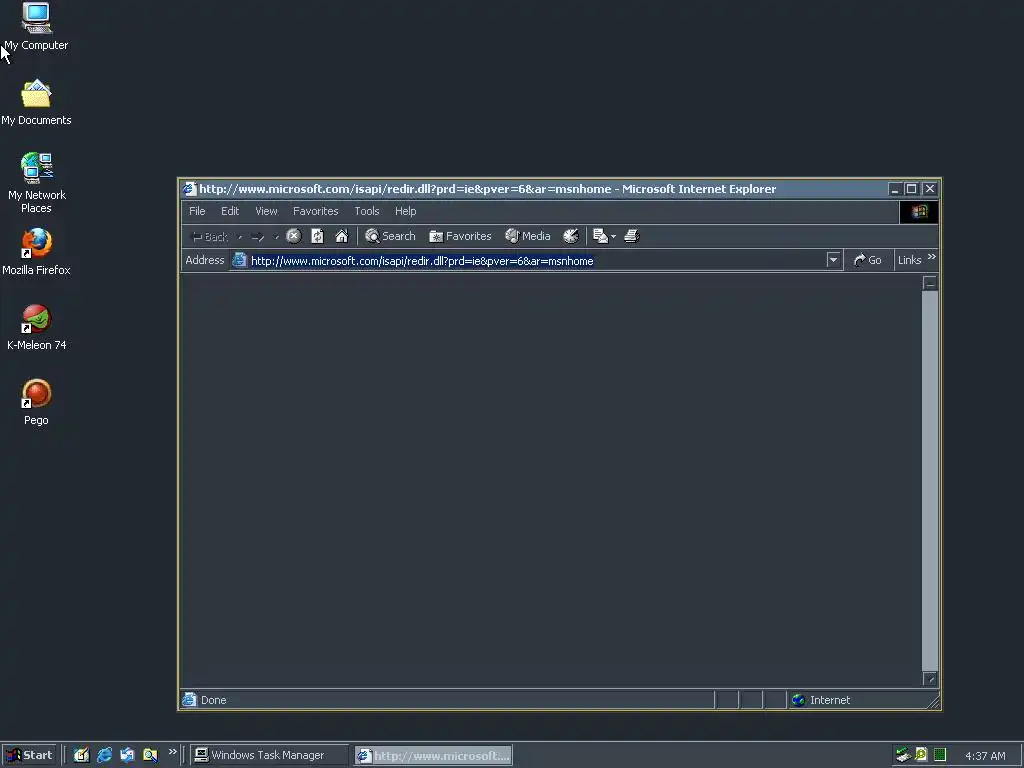Click the yellow magnifier tray icon
The image size is (1024, 768).
point(921,755)
